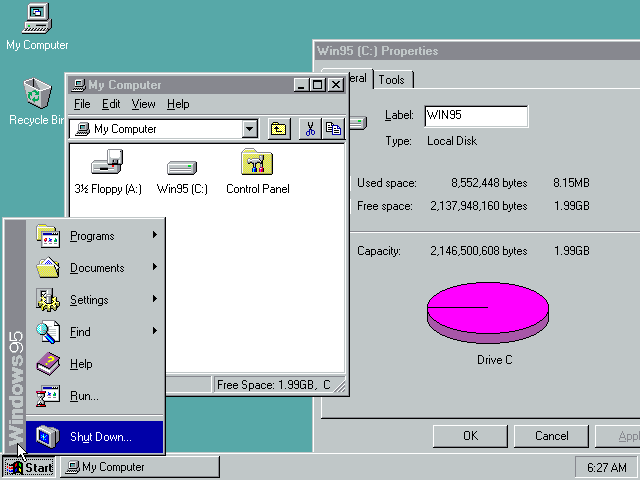
Task: Open the View menu in My Computer
Action: click(143, 104)
